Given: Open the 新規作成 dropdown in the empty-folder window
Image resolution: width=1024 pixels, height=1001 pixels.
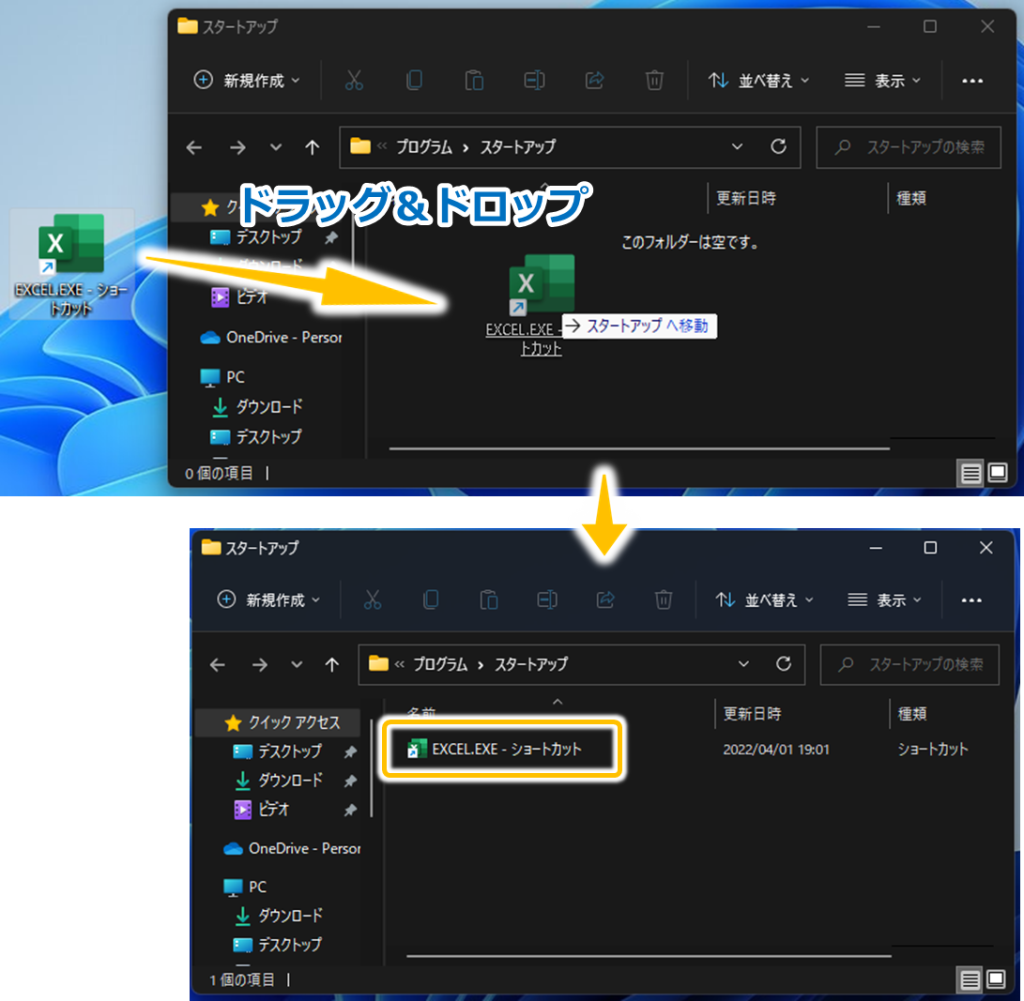Looking at the screenshot, I should 246,81.
